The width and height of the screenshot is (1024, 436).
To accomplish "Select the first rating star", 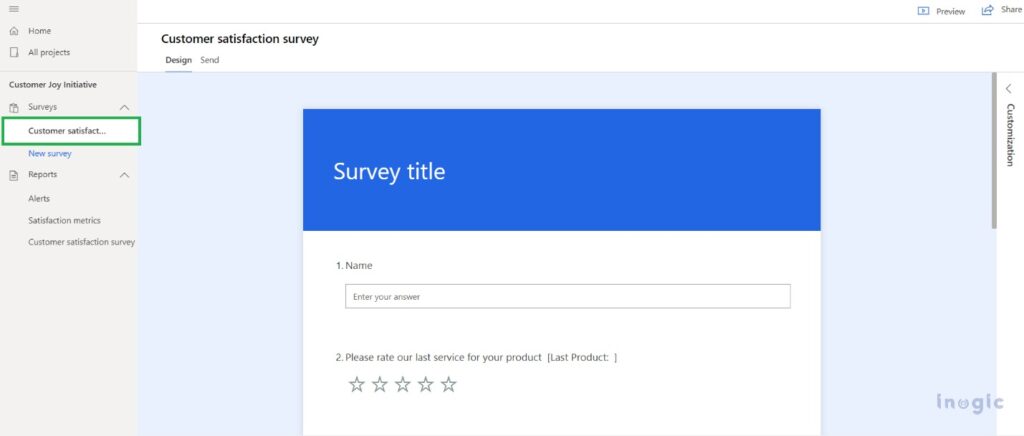I will [x=356, y=384].
